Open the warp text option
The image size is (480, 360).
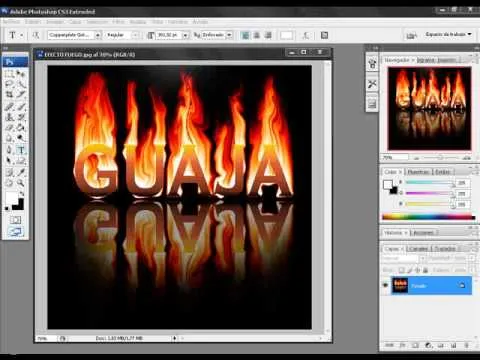point(306,35)
